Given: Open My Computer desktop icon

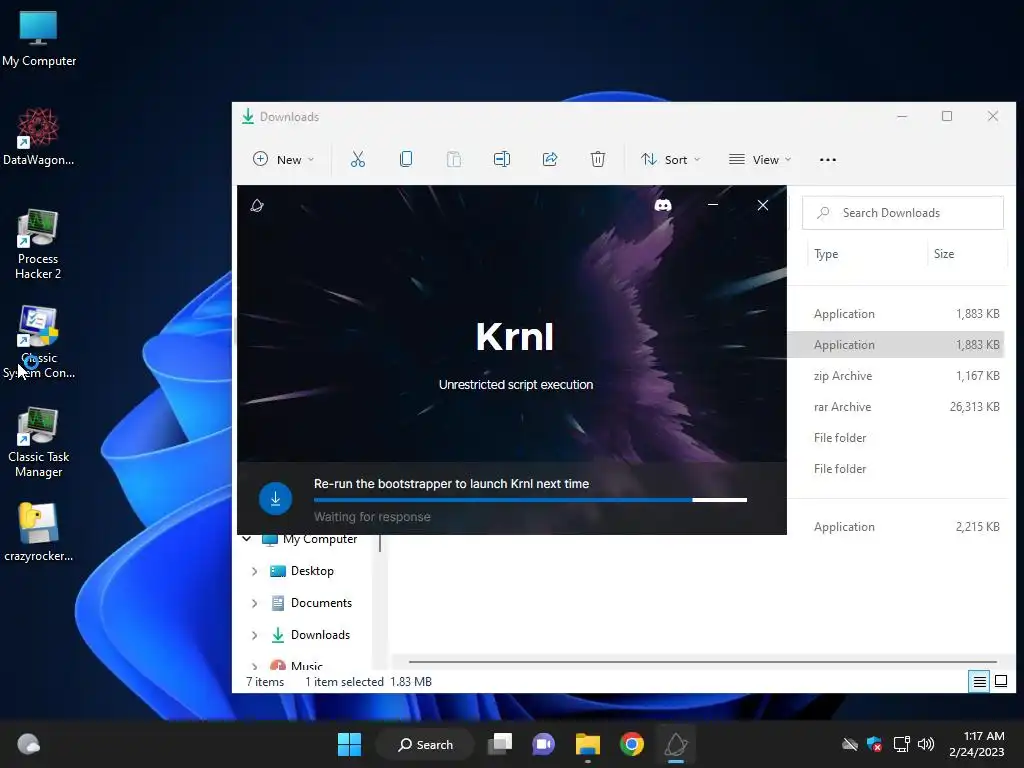Looking at the screenshot, I should pyautogui.click(x=39, y=39).
